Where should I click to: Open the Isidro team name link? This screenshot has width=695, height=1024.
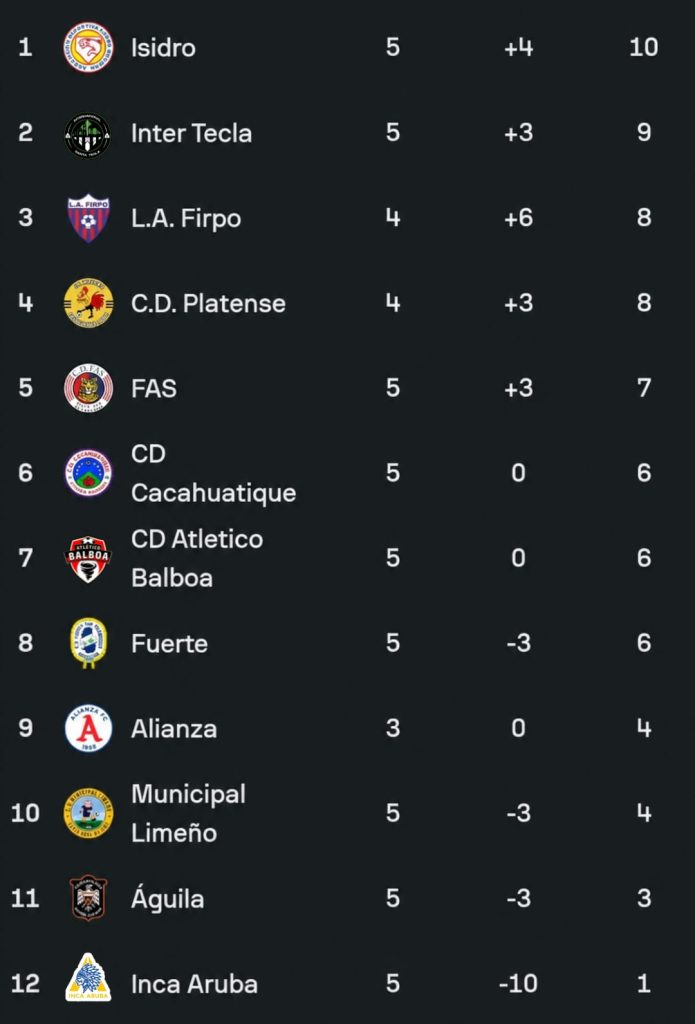(x=163, y=48)
